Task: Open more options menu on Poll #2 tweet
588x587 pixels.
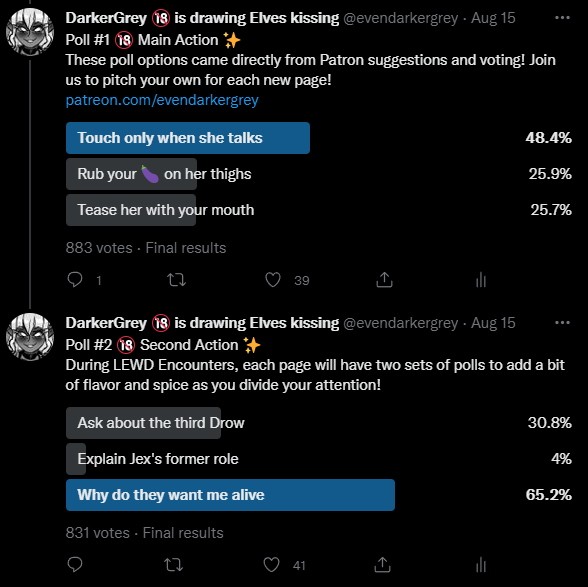Action: [562, 323]
